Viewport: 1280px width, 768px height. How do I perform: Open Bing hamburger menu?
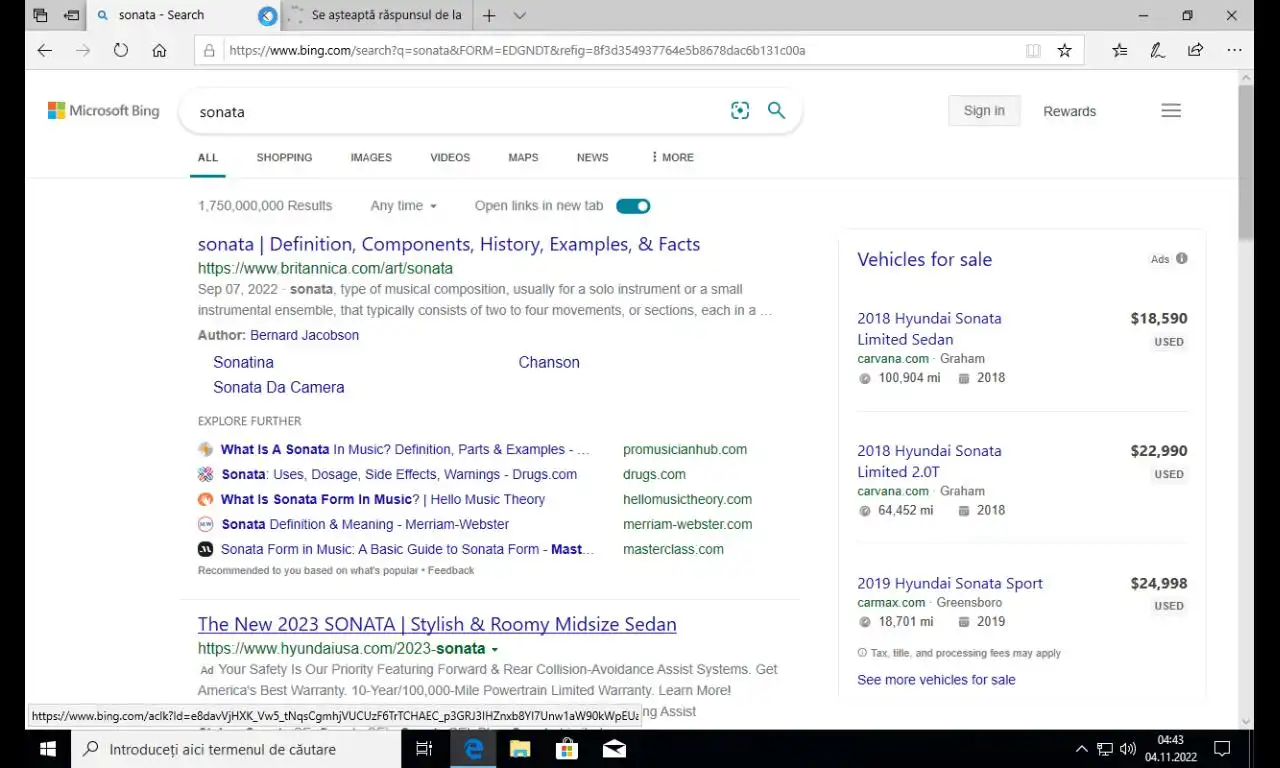point(1171,111)
